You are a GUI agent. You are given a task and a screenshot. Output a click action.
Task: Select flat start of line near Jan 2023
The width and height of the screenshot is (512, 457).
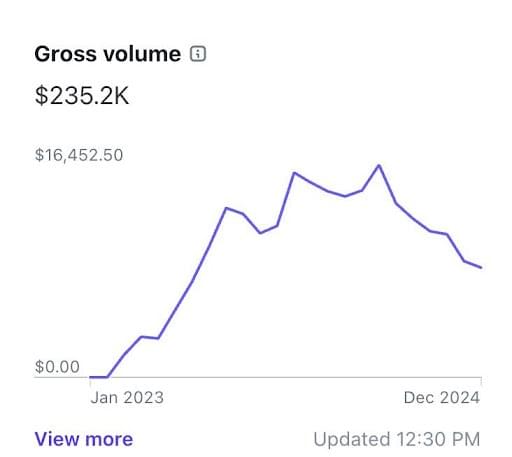tap(99, 377)
